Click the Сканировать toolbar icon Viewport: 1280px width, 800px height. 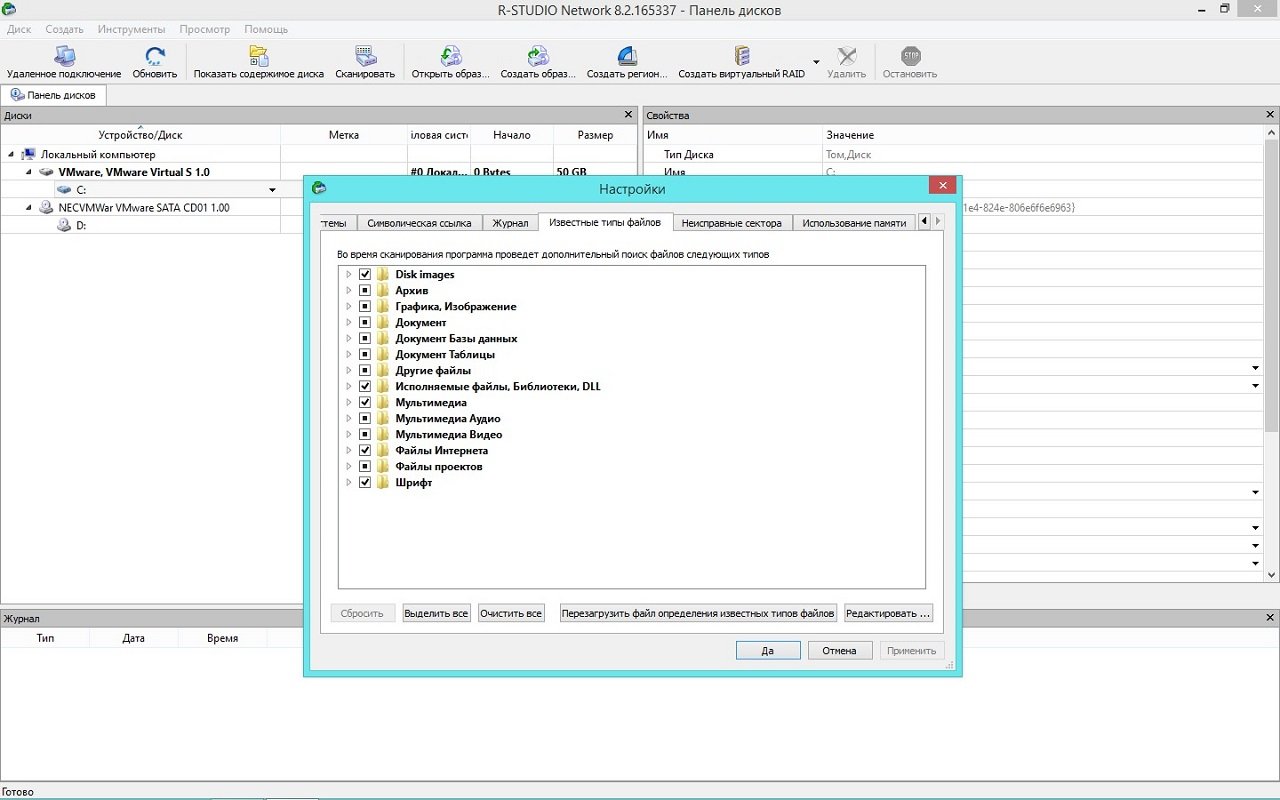[365, 57]
